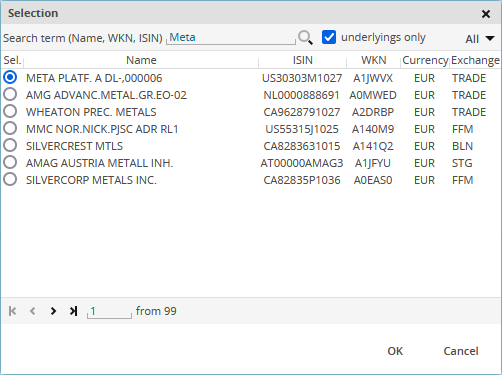Close the Selection dialog

pos(486,14)
